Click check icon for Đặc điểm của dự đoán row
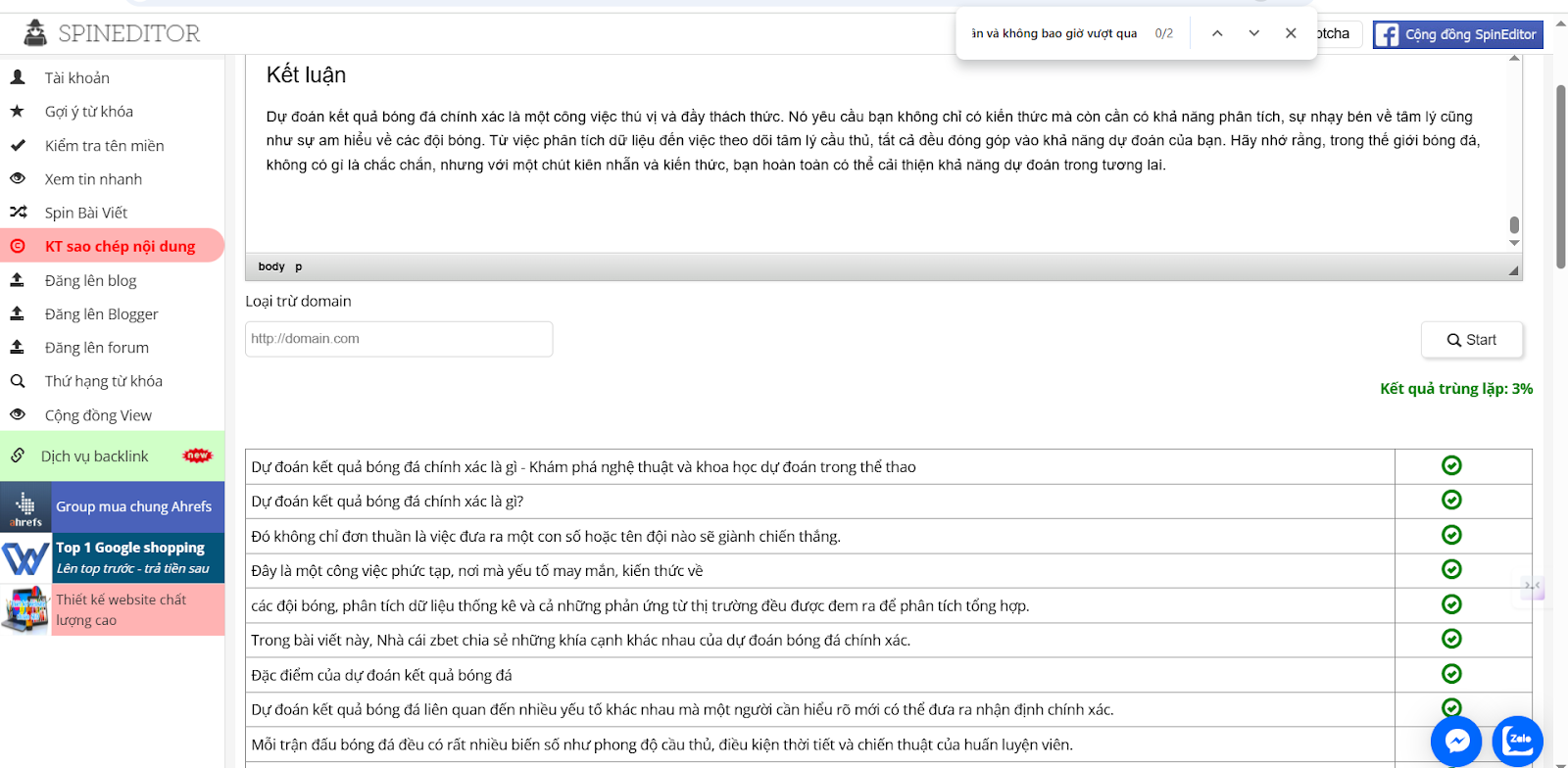This screenshot has height=768, width=1568. (1451, 674)
